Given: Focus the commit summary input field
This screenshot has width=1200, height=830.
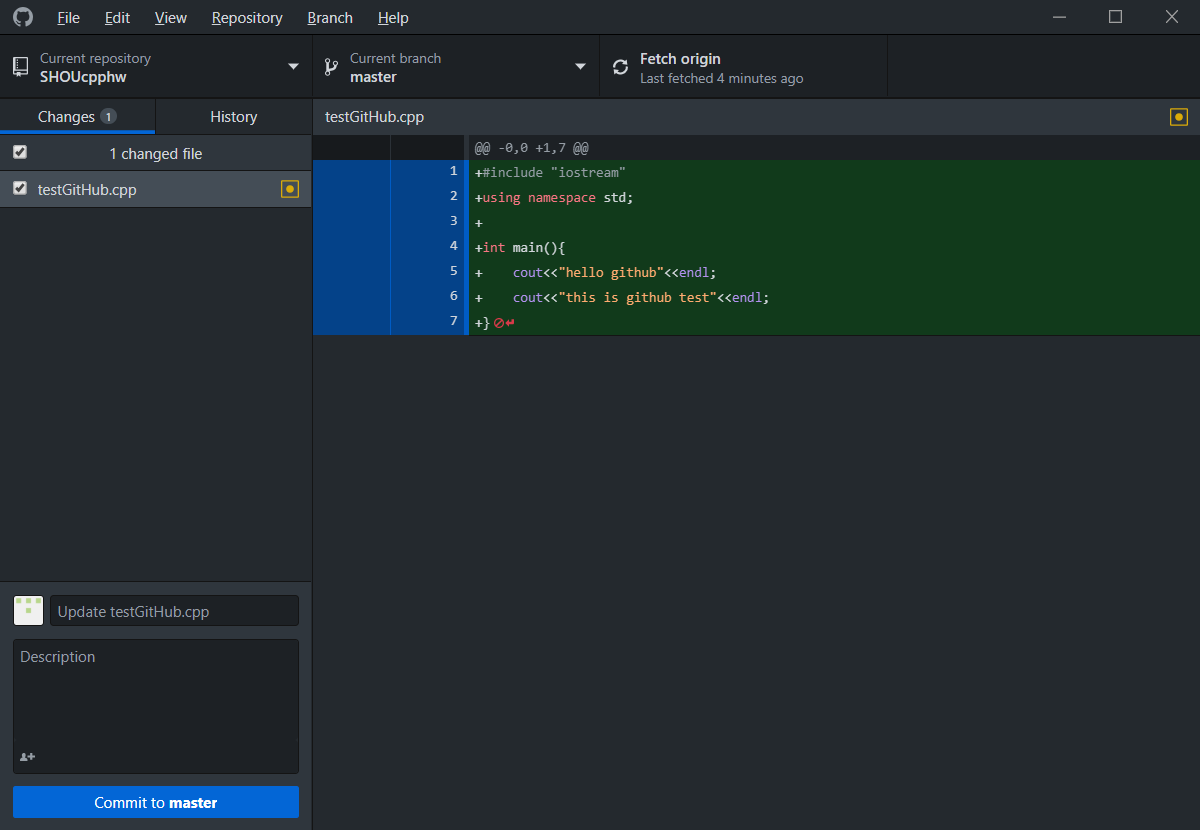Looking at the screenshot, I should [174, 611].
